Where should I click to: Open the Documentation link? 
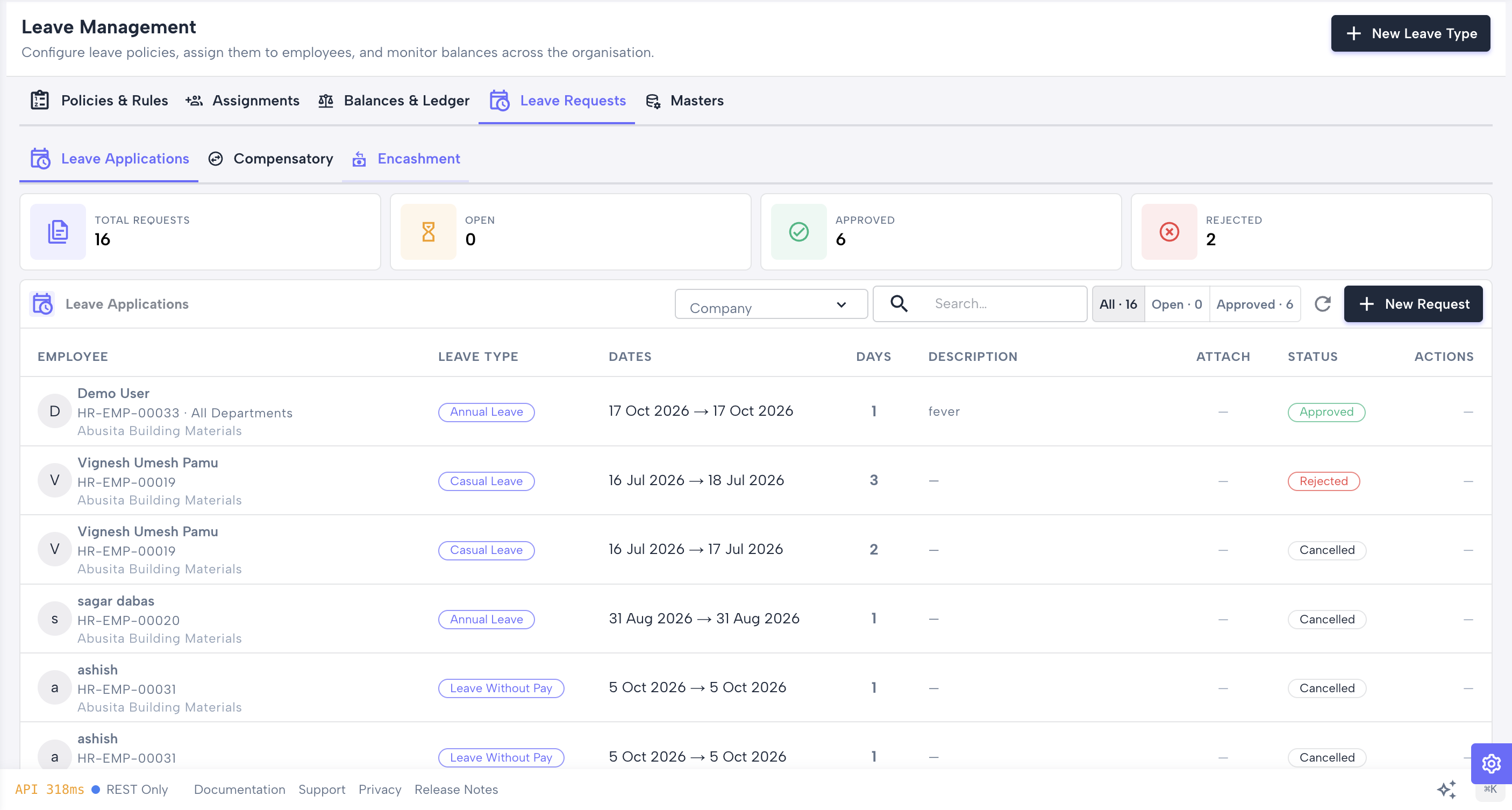point(239,790)
